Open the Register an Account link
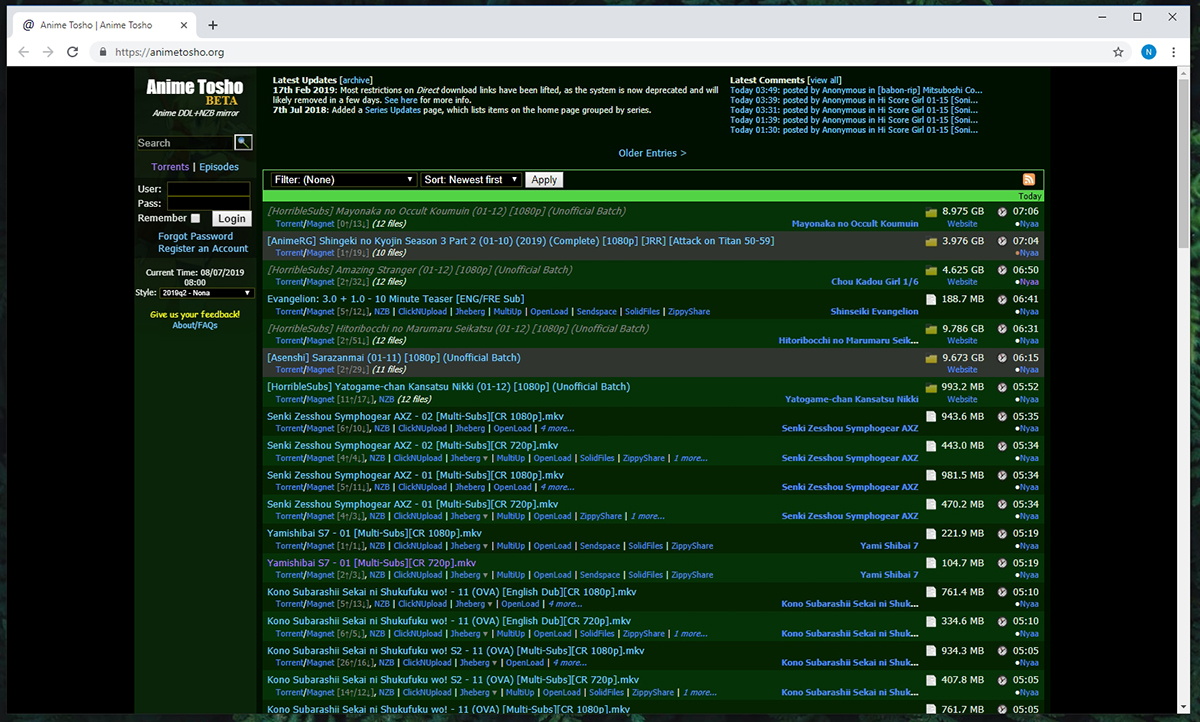Screen dimensions: 1200x722 tap(203, 249)
